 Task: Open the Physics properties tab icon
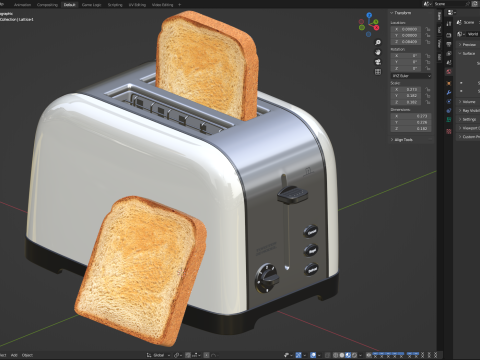tap(449, 101)
